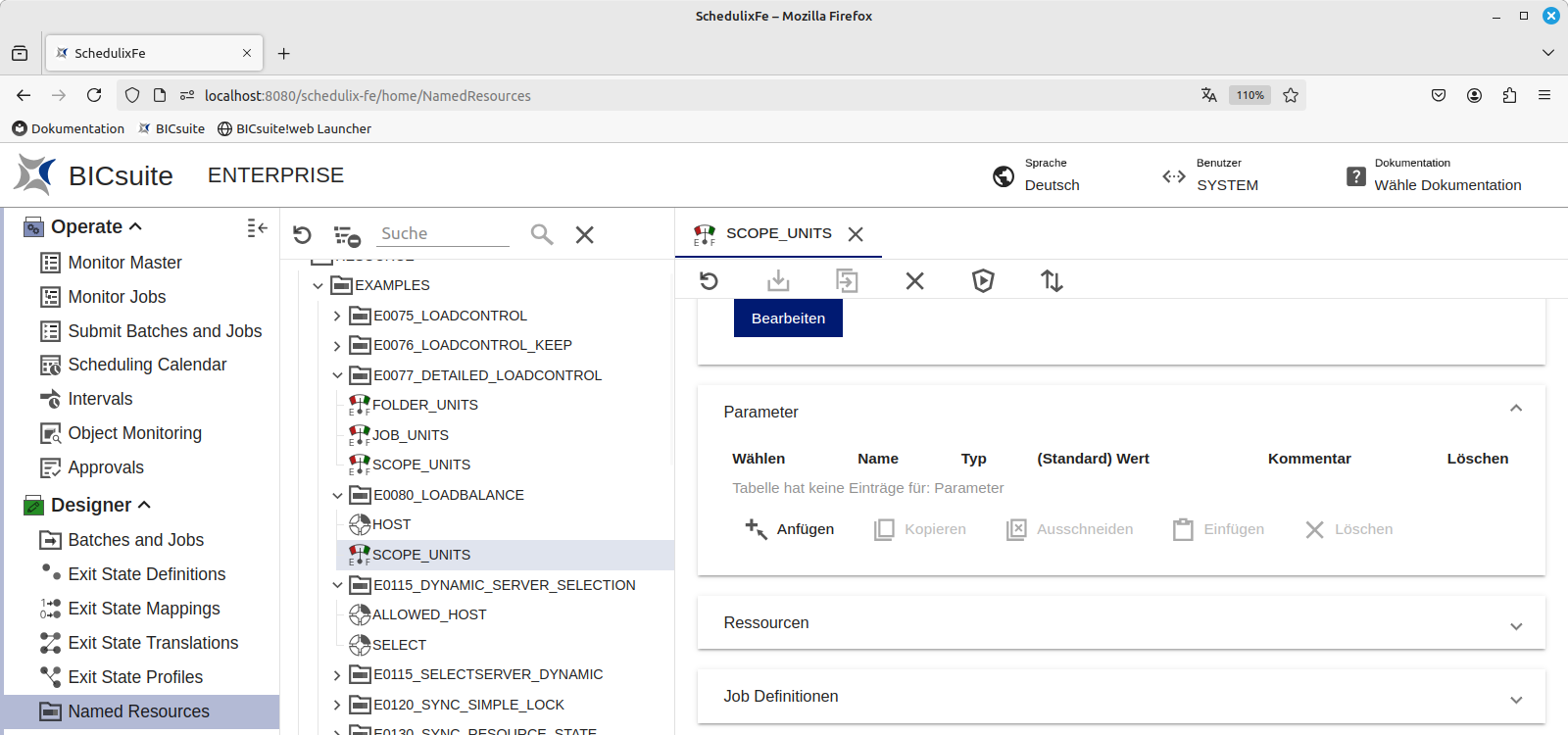Click the refresh icon in tree panel toolbar
This screenshot has width=1568, height=735.
tap(302, 235)
